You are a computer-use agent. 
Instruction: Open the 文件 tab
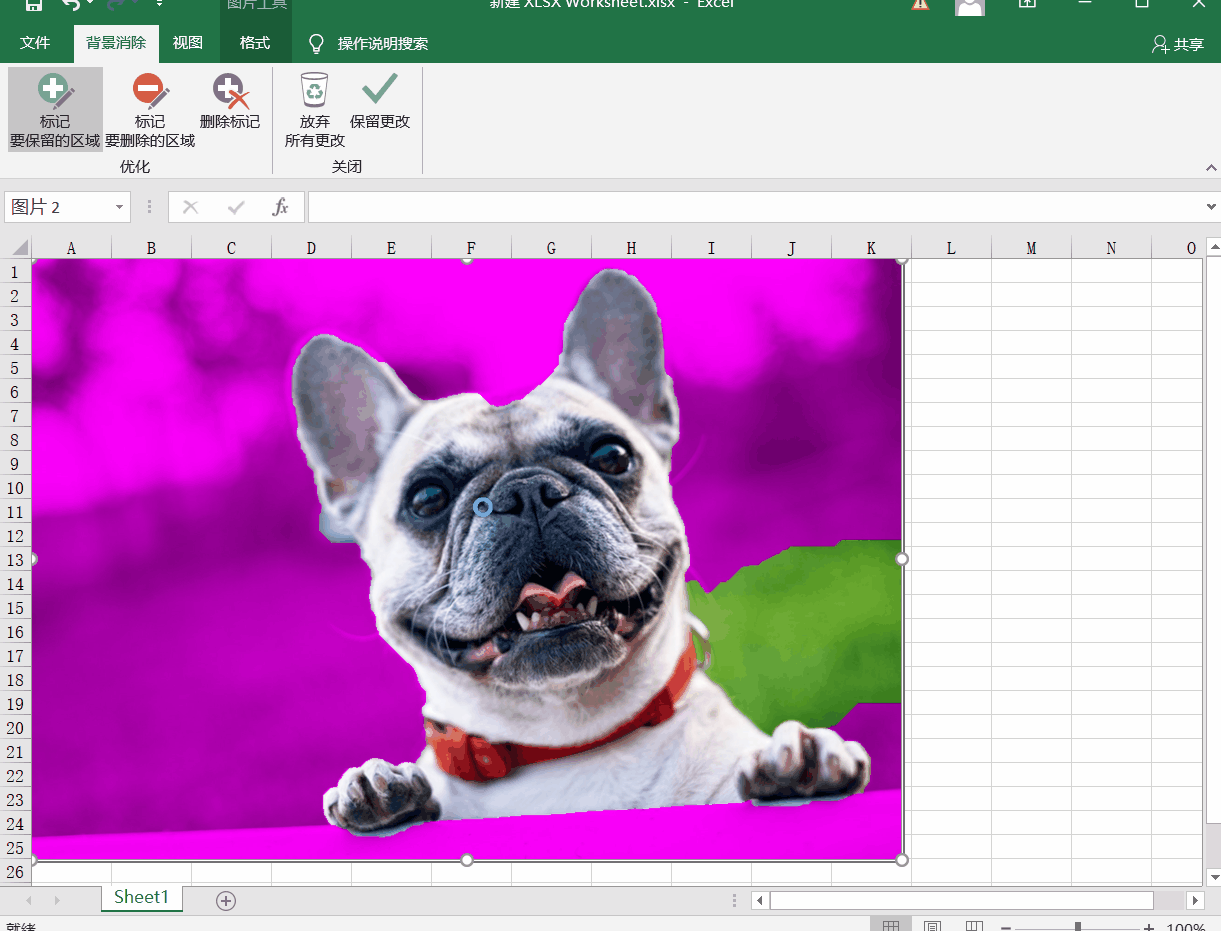(x=35, y=43)
